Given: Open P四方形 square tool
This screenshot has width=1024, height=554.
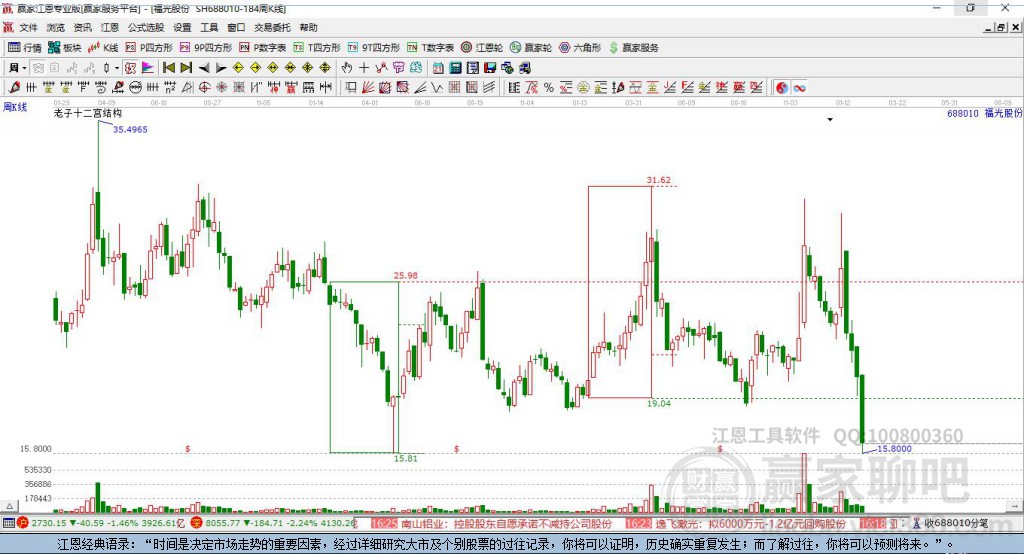Looking at the screenshot, I should tap(149, 48).
